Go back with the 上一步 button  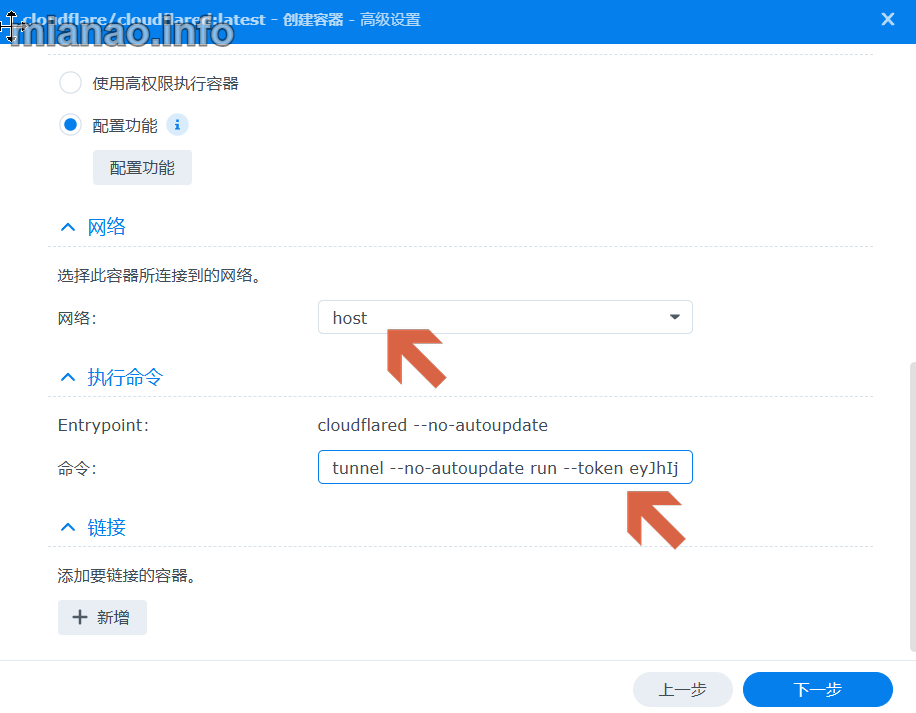(682, 689)
